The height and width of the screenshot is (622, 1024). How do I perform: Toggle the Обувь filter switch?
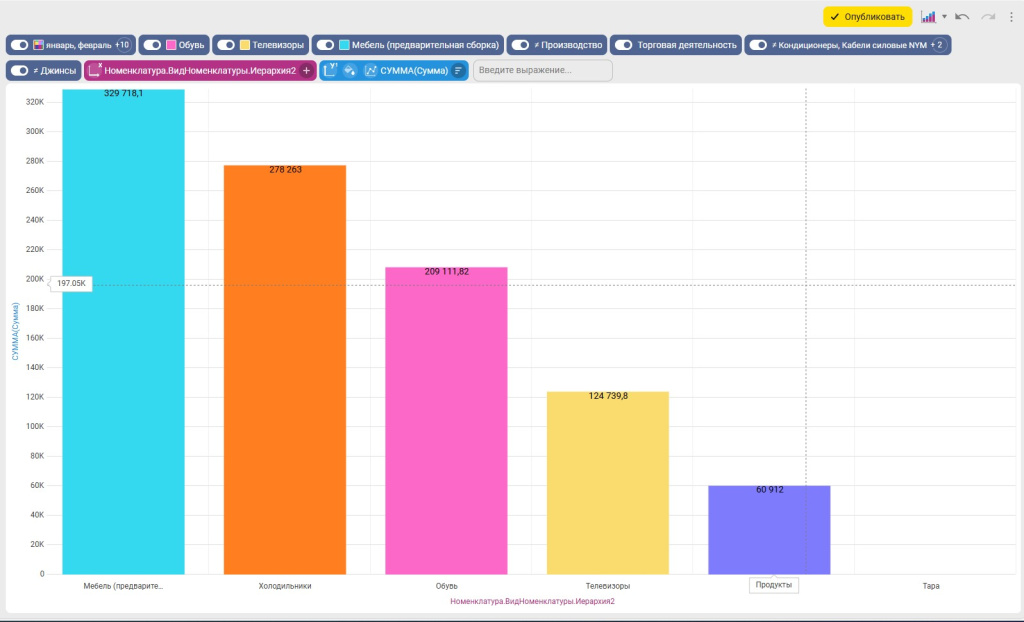click(152, 45)
